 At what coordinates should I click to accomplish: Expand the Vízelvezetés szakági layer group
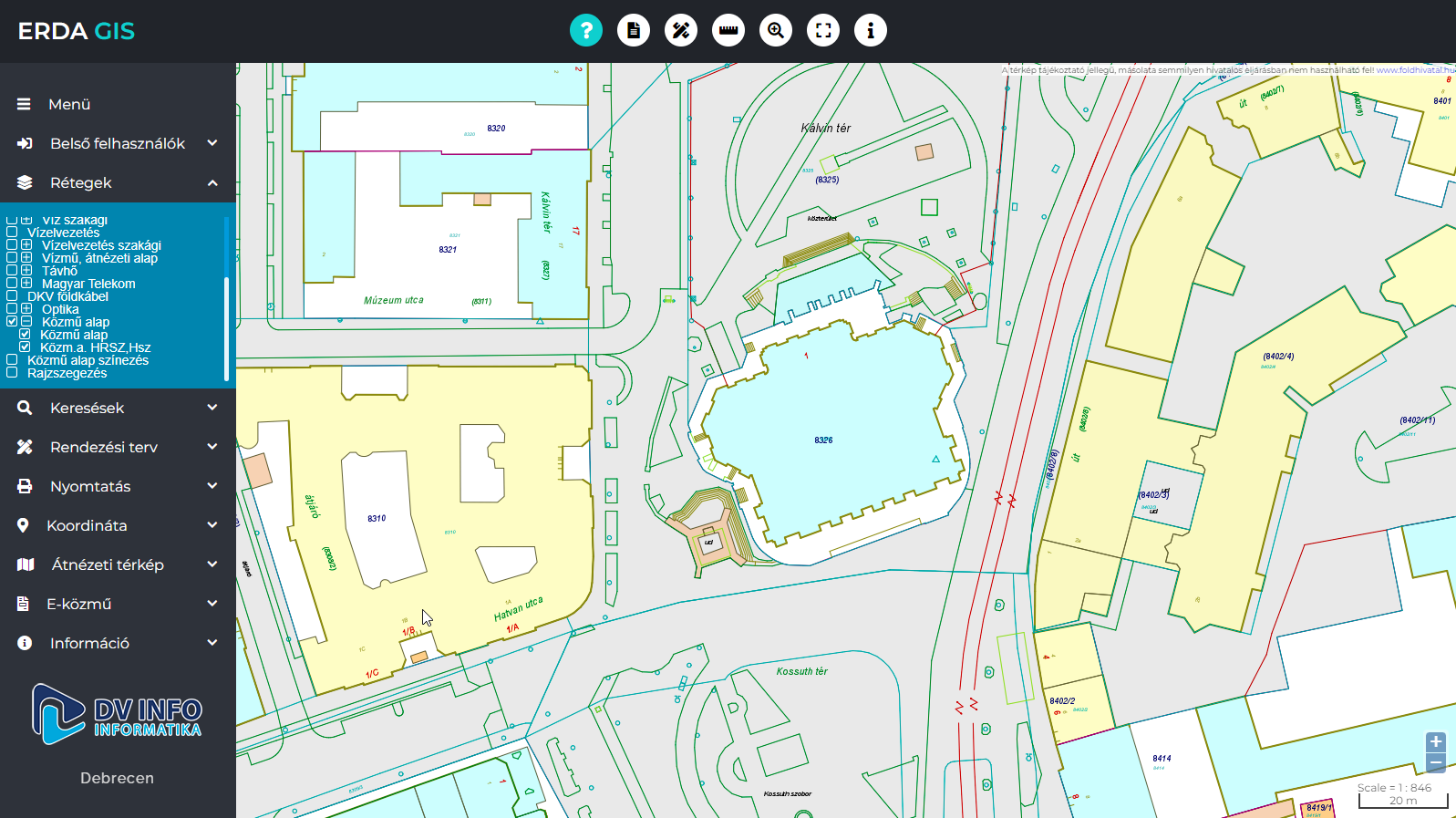[26, 245]
